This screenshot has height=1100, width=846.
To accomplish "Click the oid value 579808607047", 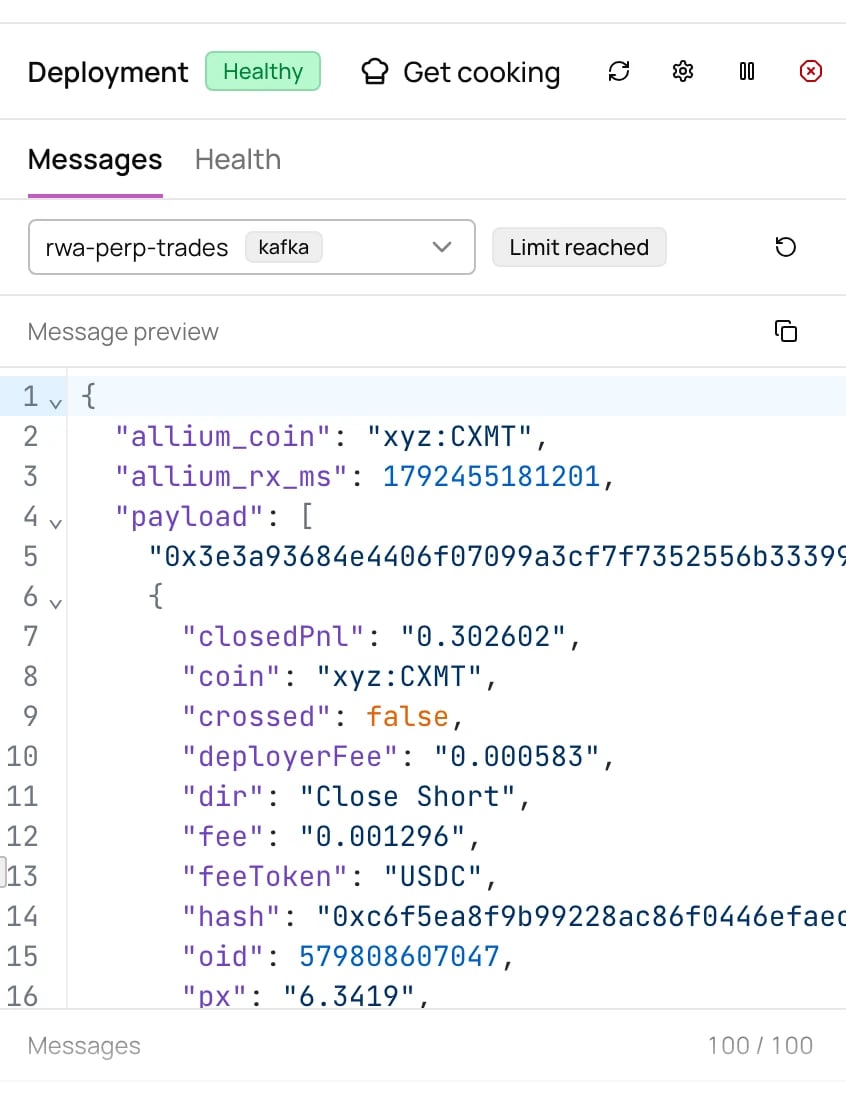I will 399,957.
